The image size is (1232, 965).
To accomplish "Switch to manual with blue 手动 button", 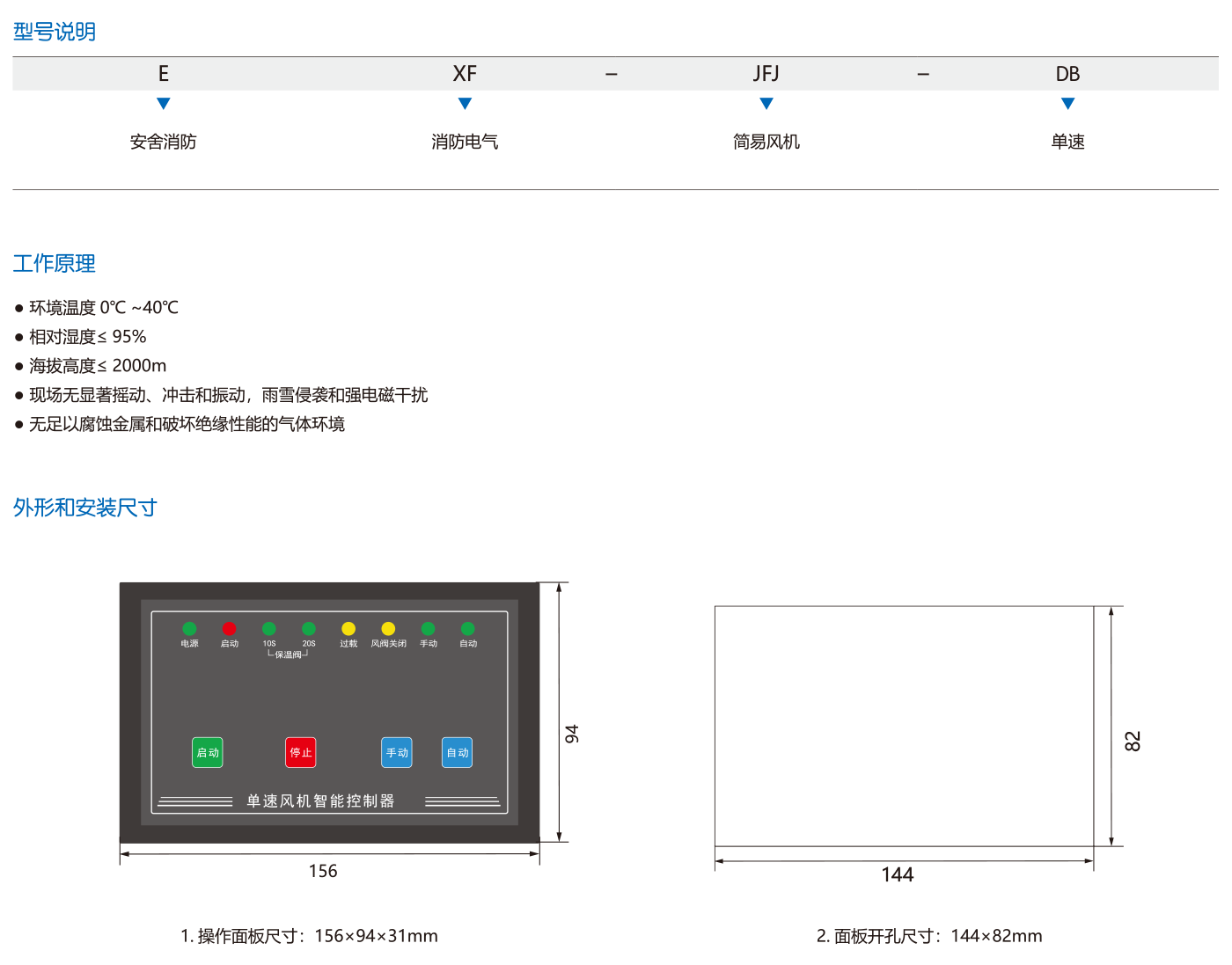I will tap(397, 753).
